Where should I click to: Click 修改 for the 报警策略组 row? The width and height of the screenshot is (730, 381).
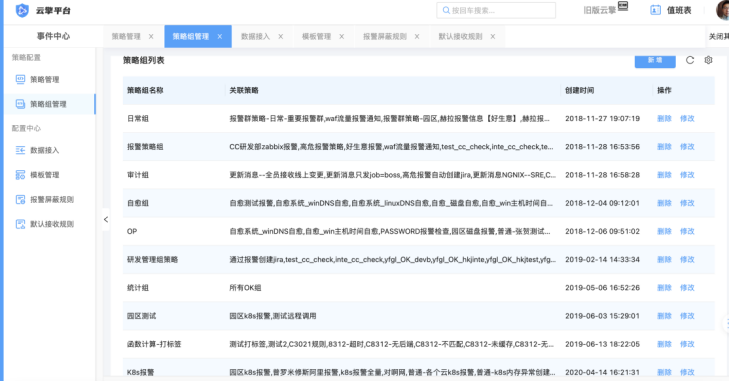(687, 147)
